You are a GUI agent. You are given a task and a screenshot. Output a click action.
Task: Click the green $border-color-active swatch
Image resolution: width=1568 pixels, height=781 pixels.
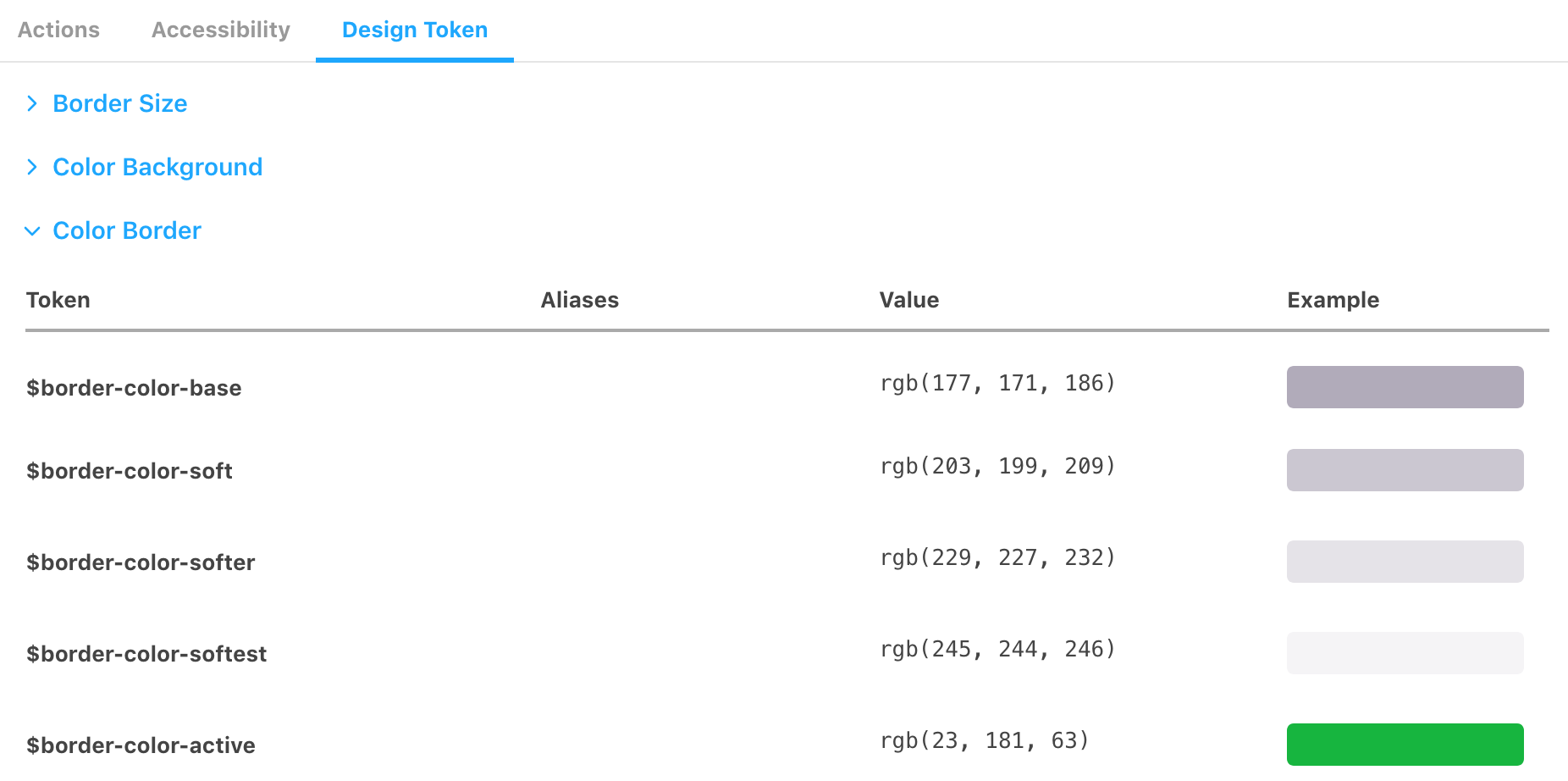(1405, 745)
